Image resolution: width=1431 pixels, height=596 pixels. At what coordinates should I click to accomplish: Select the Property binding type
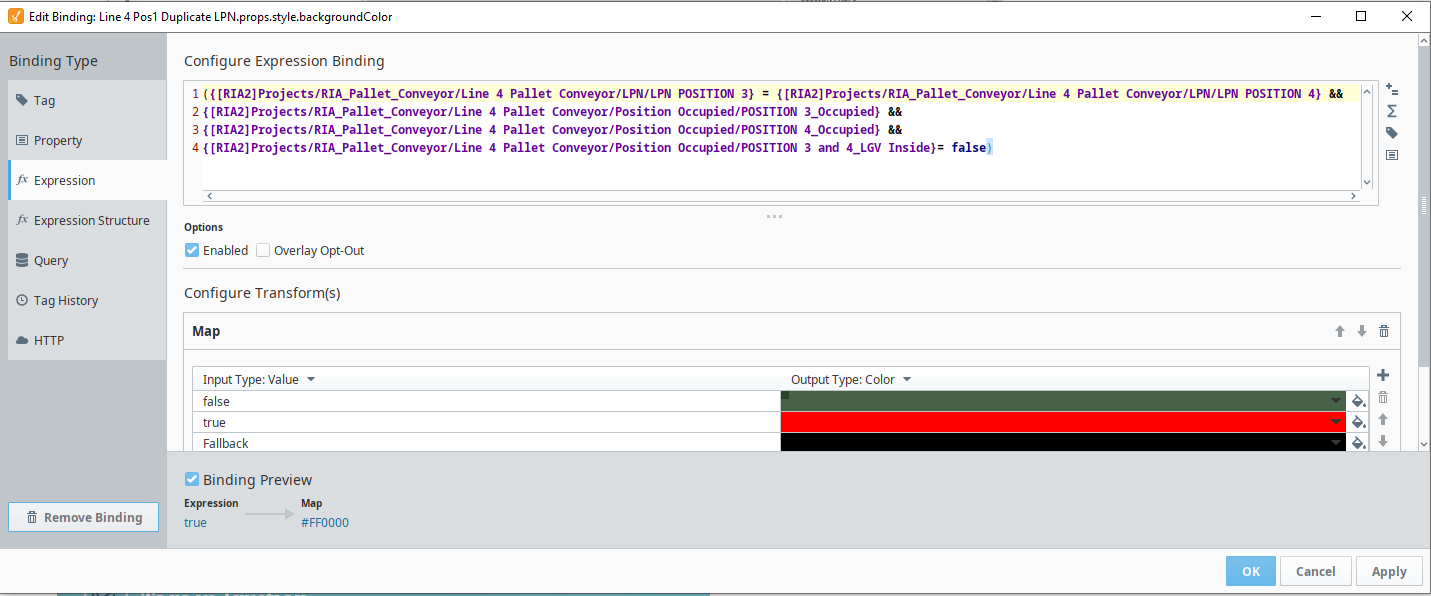pos(87,140)
